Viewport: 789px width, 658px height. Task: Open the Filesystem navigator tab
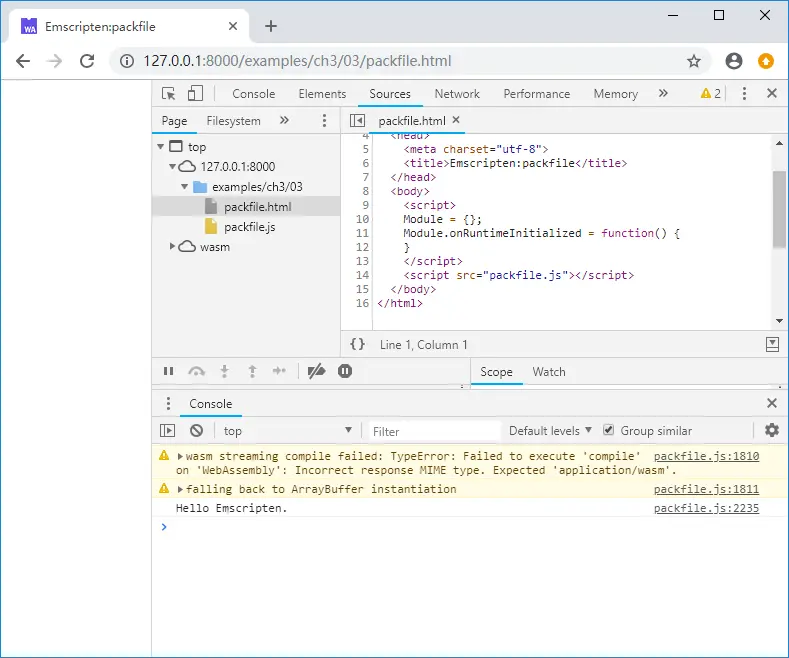(233, 121)
